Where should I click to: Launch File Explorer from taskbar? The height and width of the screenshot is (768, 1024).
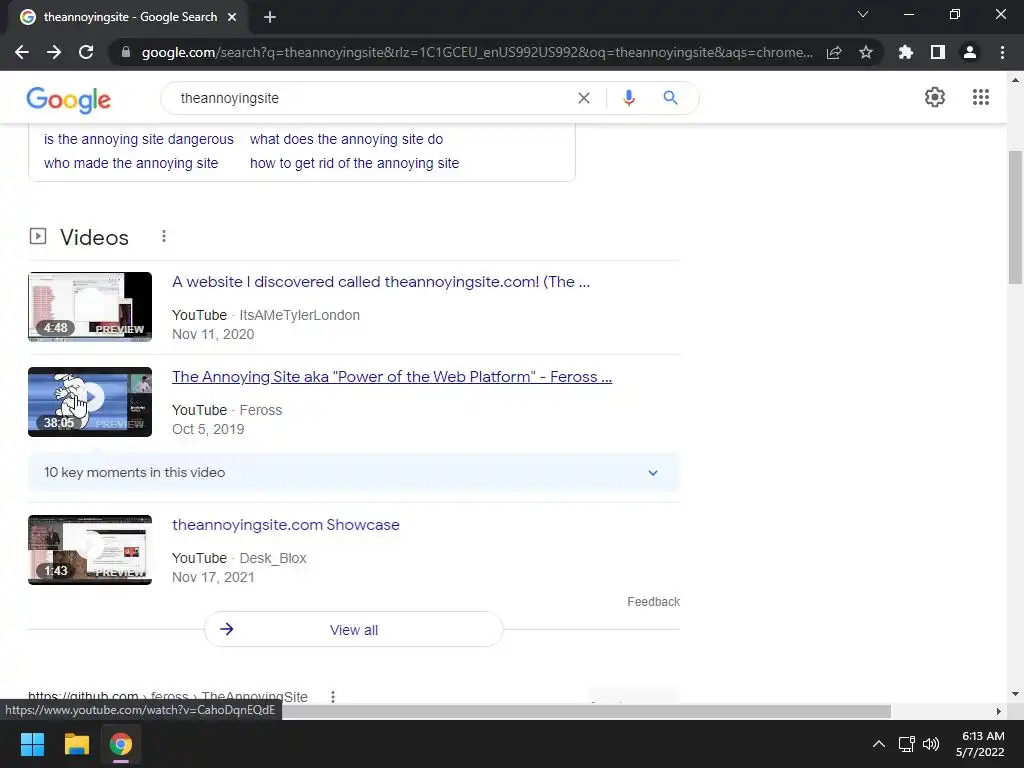(76, 744)
